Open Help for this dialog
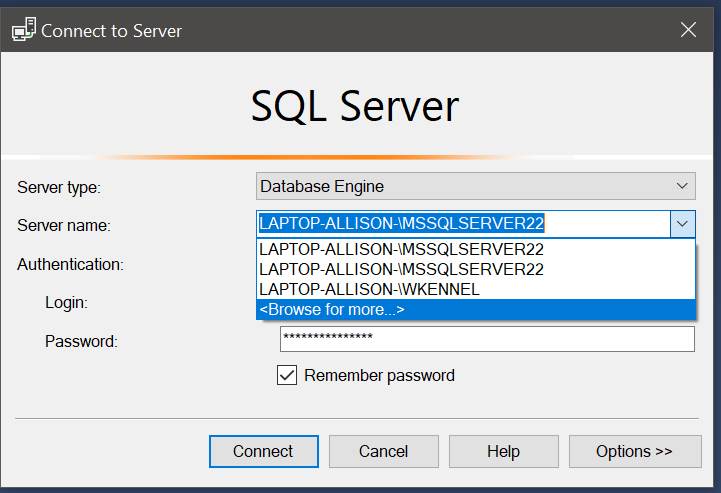721x493 pixels. [503, 451]
